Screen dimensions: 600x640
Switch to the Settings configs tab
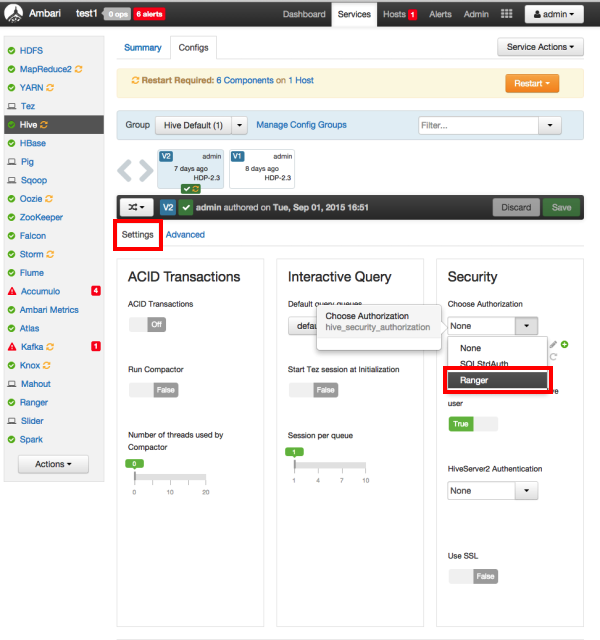[x=138, y=234]
